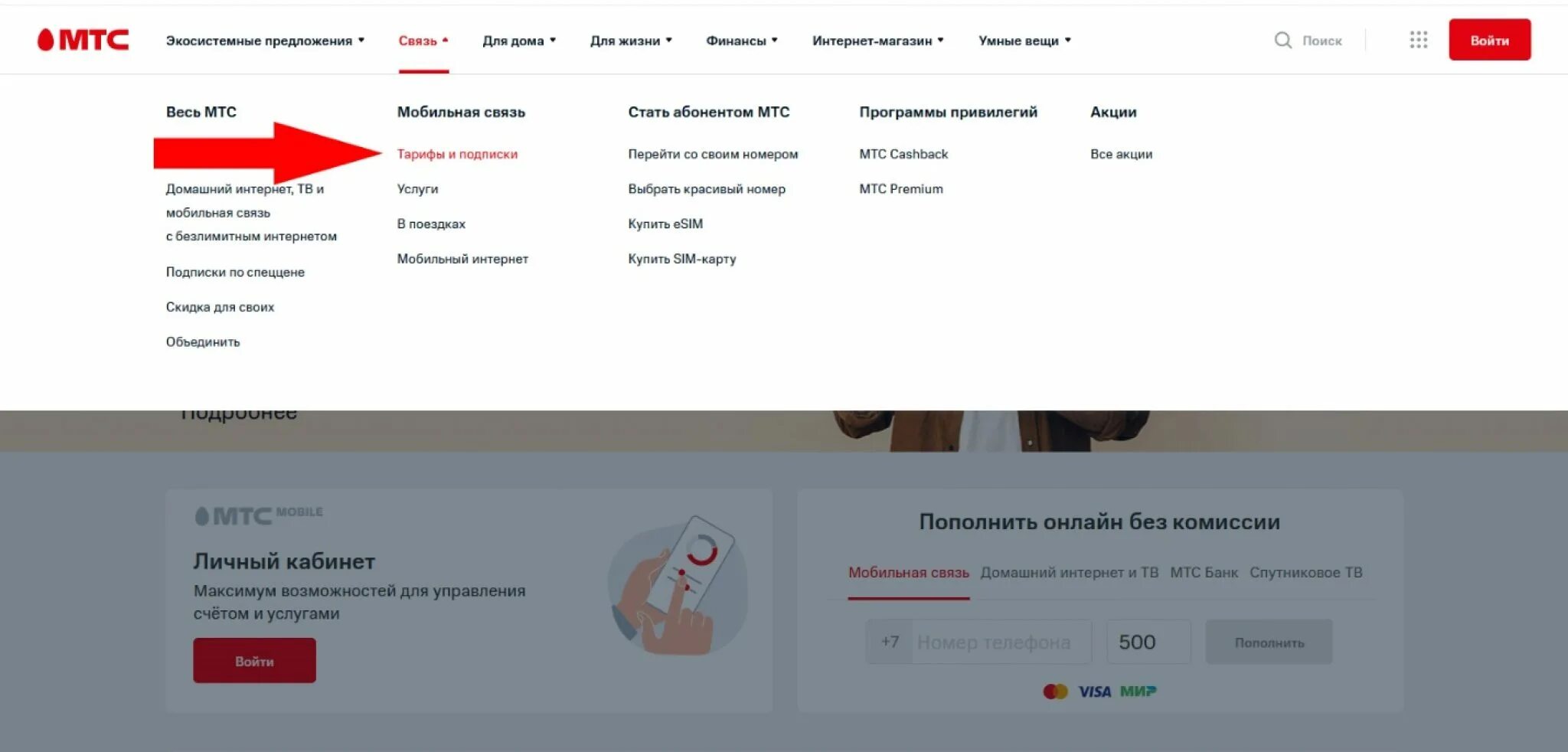Expand Экосистемные предложения menu

click(x=265, y=41)
